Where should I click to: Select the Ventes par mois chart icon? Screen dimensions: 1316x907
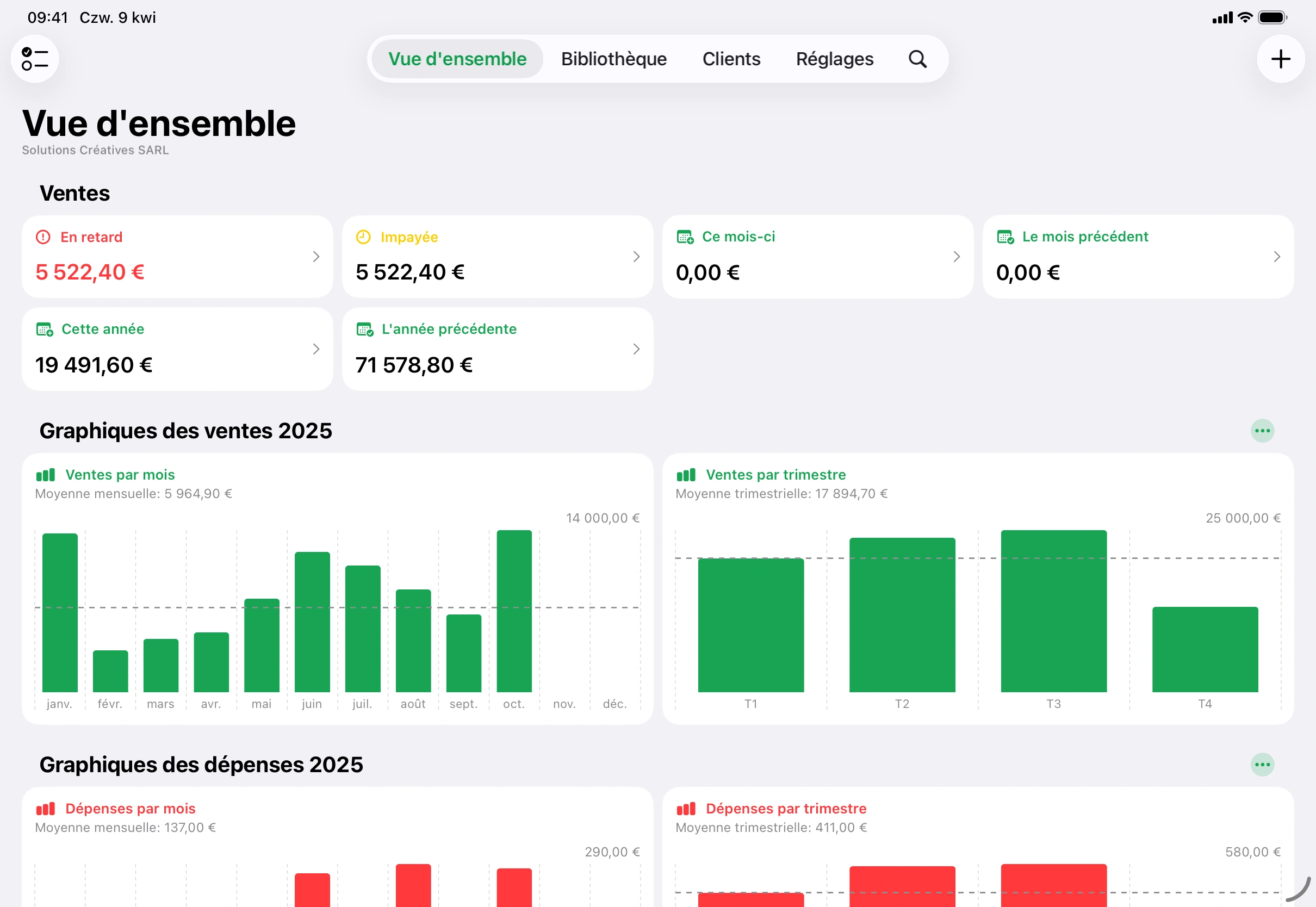pyautogui.click(x=46, y=475)
